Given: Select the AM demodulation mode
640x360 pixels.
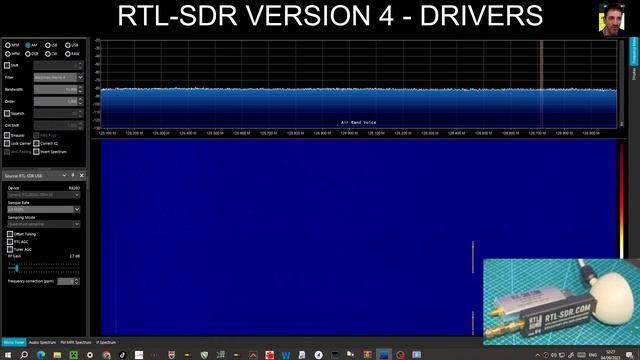Looking at the screenshot, I should point(28,45).
